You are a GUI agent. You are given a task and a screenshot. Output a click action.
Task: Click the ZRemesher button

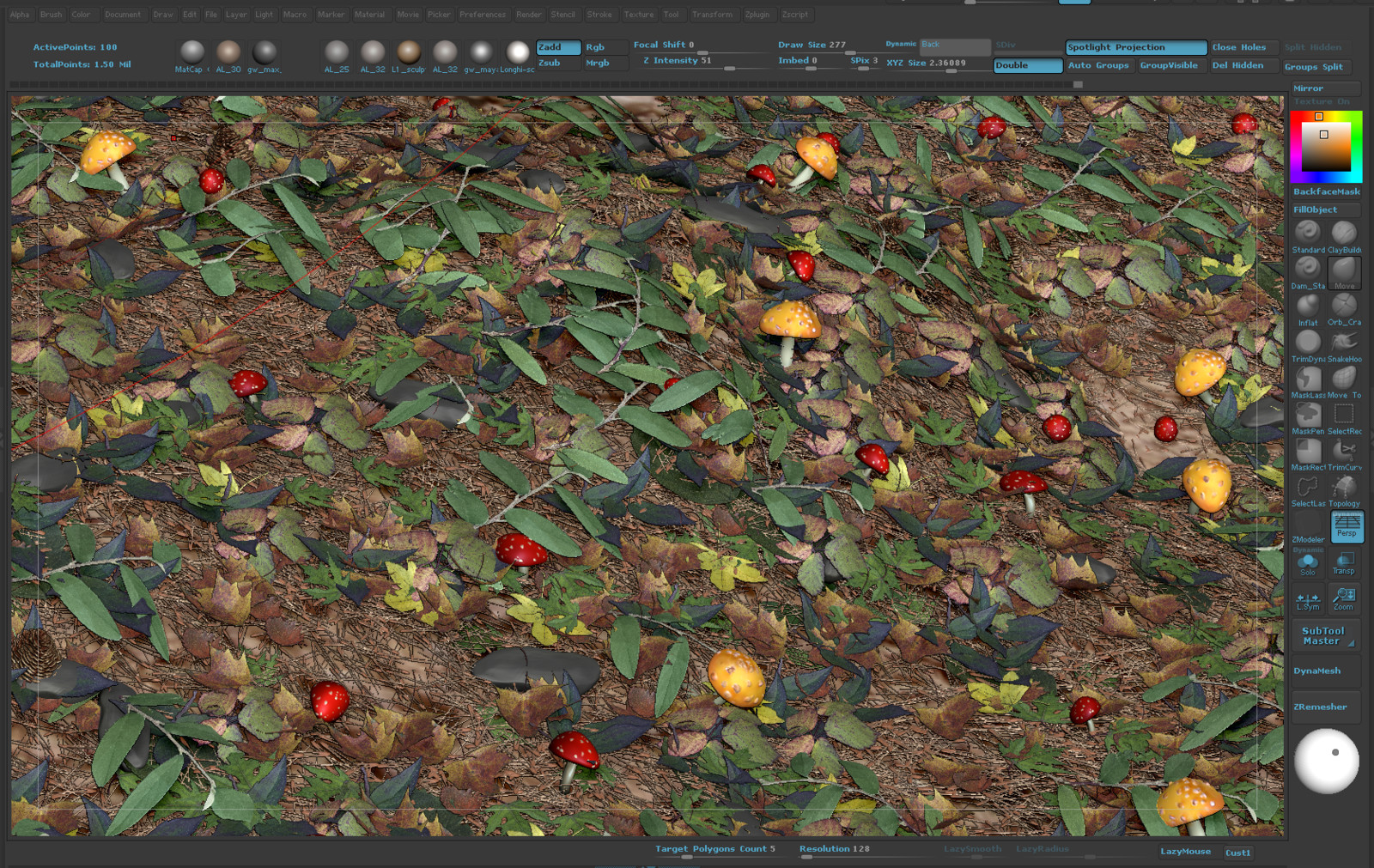click(x=1326, y=707)
